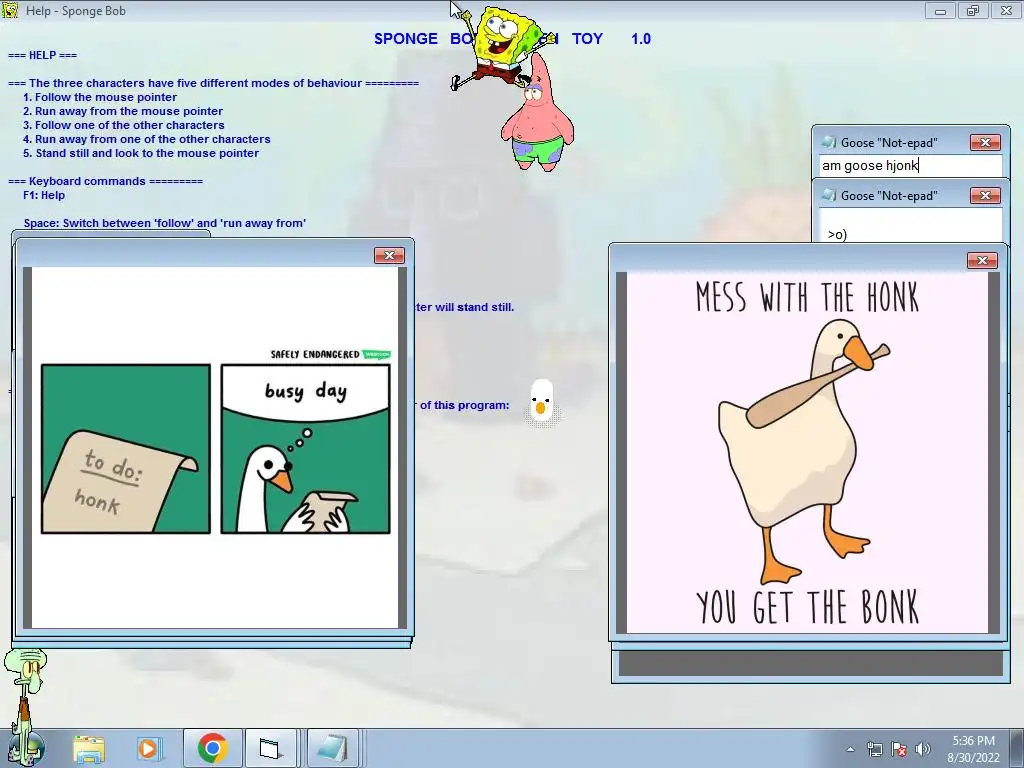Image resolution: width=1024 pixels, height=768 pixels.
Task: Close the second Goose Not-epad window
Action: click(985, 195)
